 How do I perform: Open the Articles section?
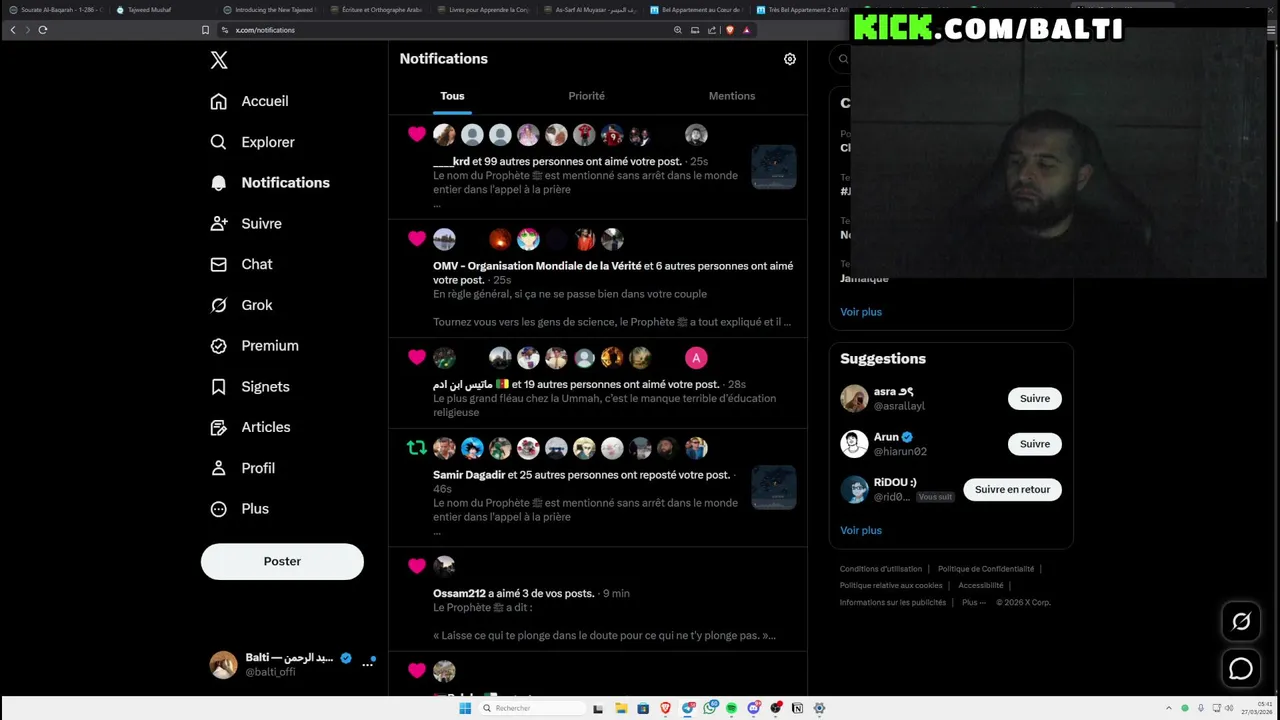(251, 427)
